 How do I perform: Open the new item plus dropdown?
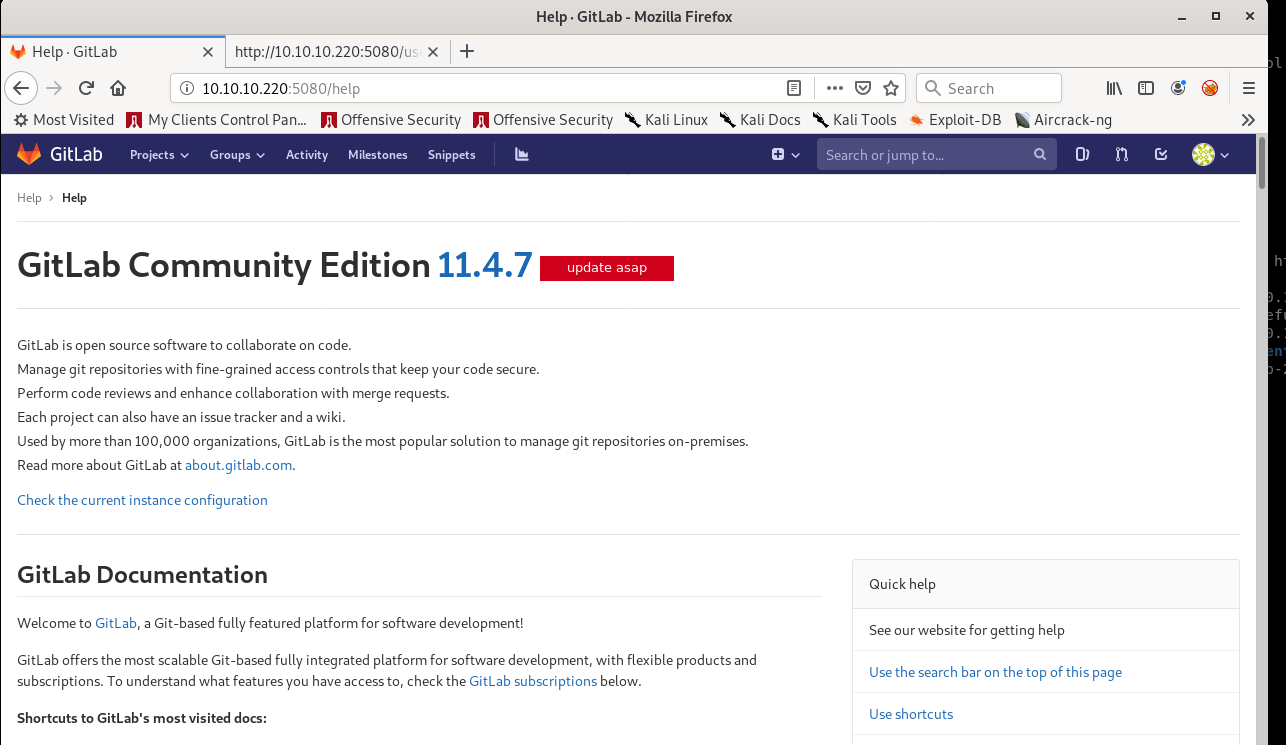pyautogui.click(x=786, y=155)
